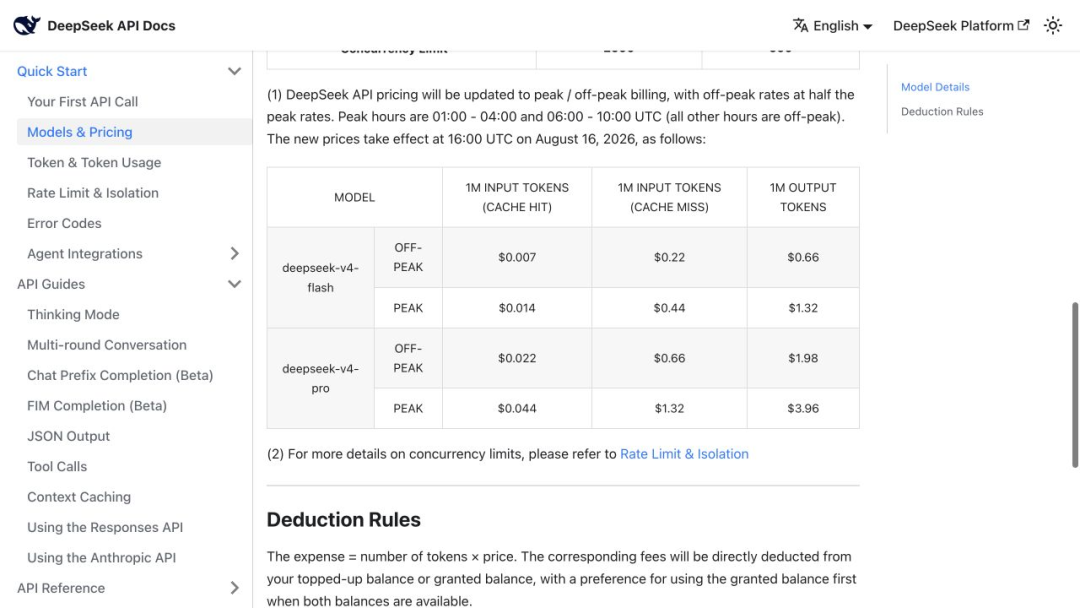The height and width of the screenshot is (608, 1080).
Task: Jump to Model Details in table of contents
Action: (x=935, y=87)
